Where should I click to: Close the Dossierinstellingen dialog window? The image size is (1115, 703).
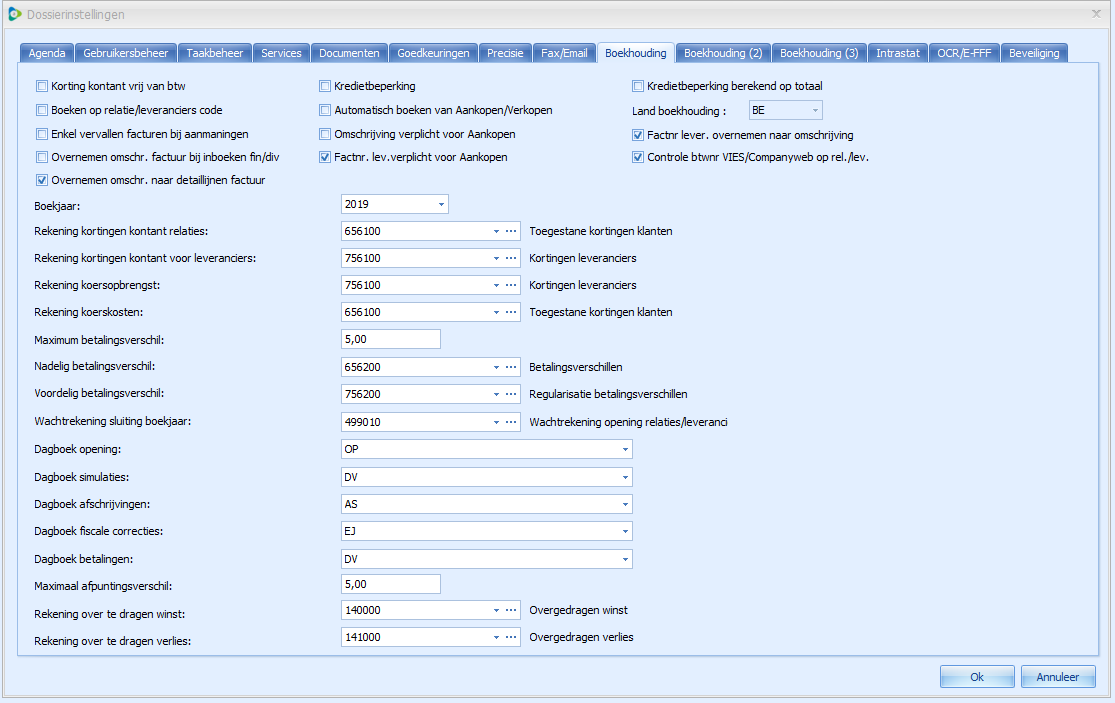(1097, 14)
